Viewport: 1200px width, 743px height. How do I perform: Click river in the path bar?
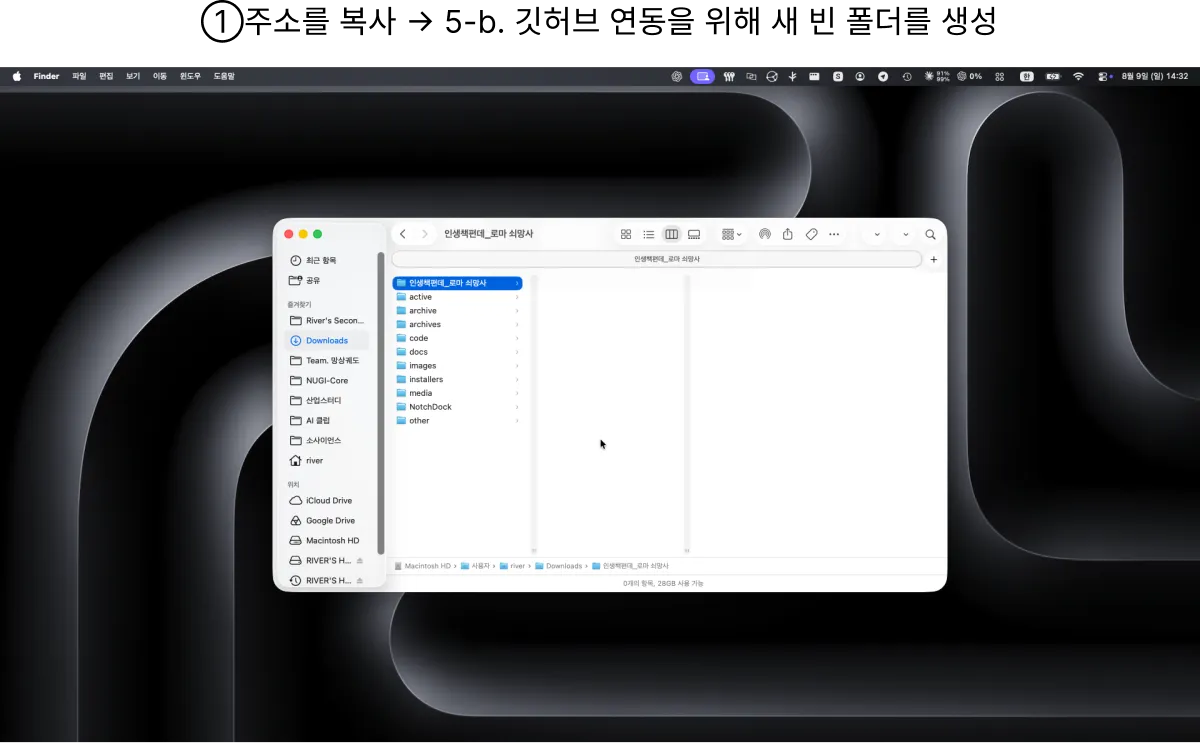click(x=512, y=566)
